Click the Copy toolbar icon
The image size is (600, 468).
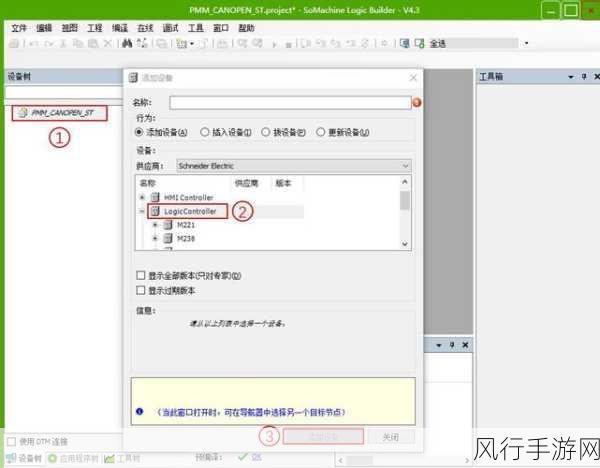pos(78,44)
